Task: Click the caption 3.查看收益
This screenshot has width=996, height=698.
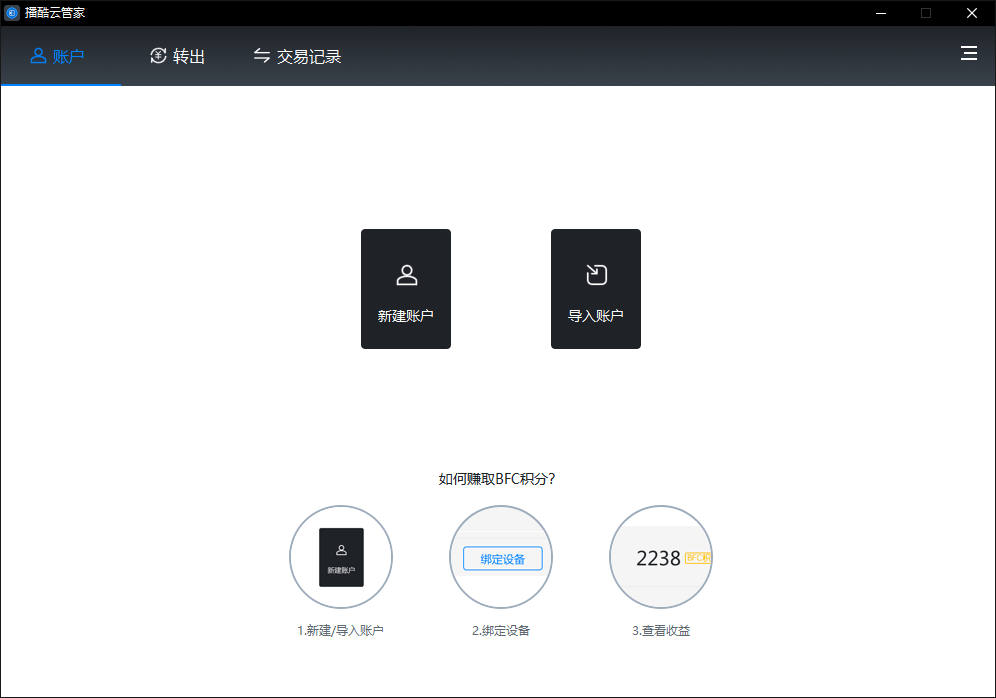Action: 661,631
